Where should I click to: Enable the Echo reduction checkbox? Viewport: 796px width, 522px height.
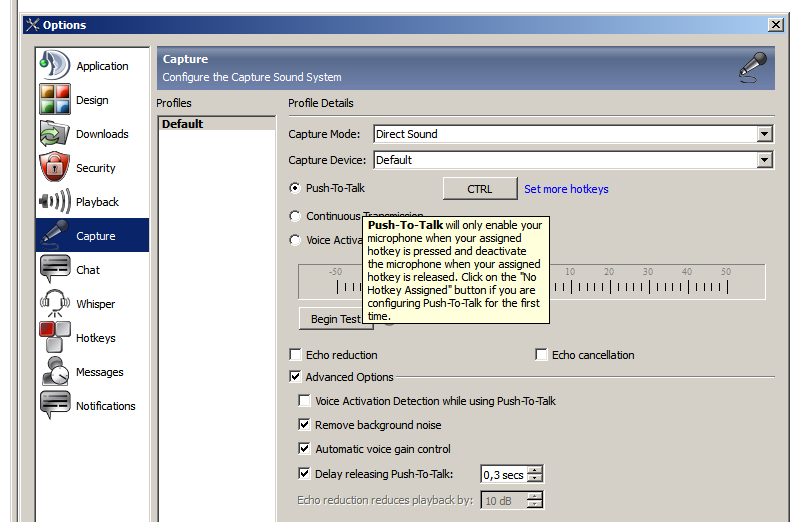pos(295,354)
